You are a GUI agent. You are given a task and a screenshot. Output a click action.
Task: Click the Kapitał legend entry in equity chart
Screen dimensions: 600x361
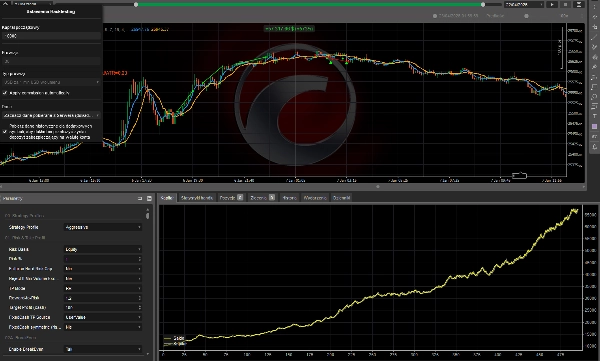tap(174, 344)
